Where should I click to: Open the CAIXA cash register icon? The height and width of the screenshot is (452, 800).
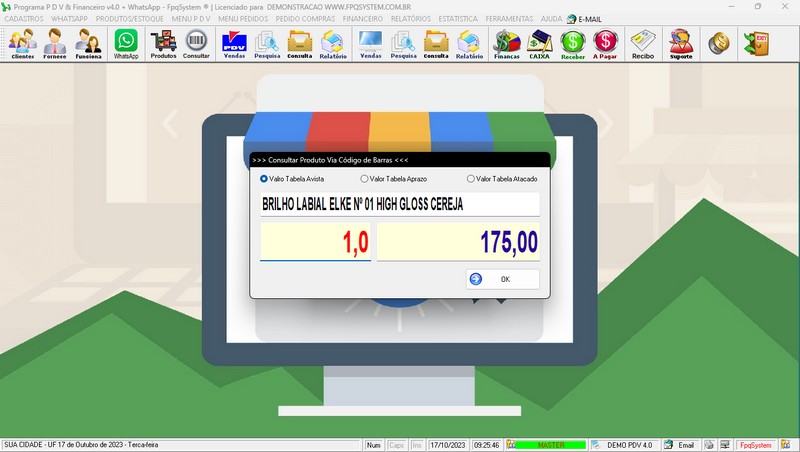click(x=540, y=44)
